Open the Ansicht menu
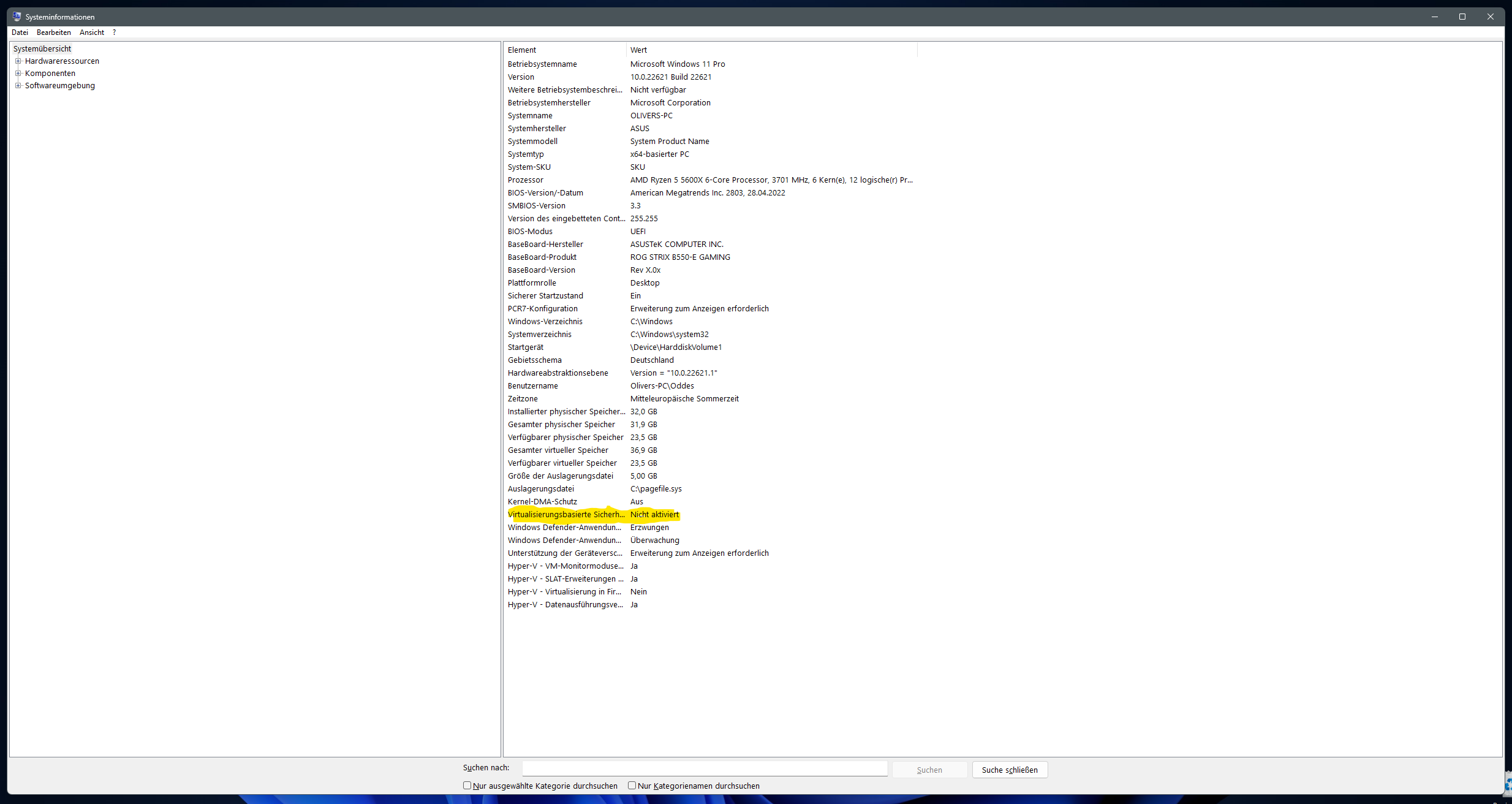1512x804 pixels. tap(91, 32)
